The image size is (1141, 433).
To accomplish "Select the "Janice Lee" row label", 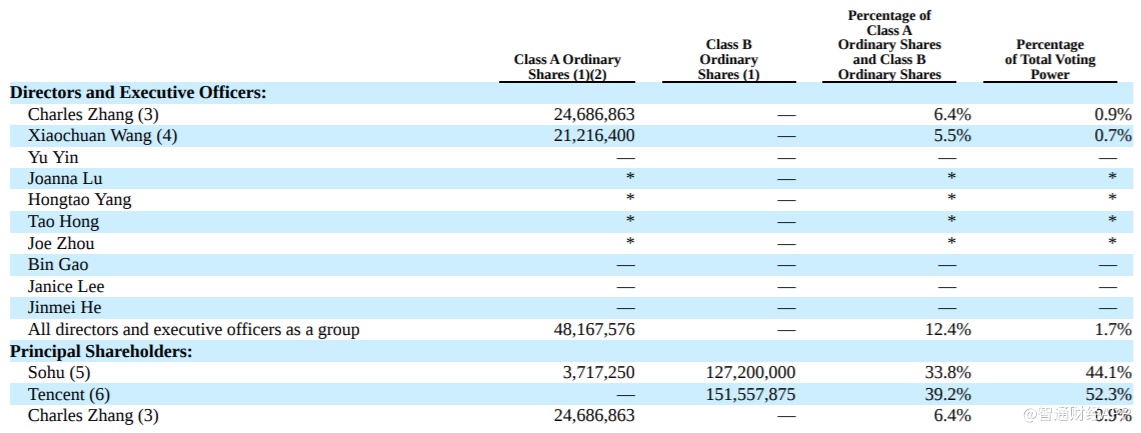I will click(66, 286).
